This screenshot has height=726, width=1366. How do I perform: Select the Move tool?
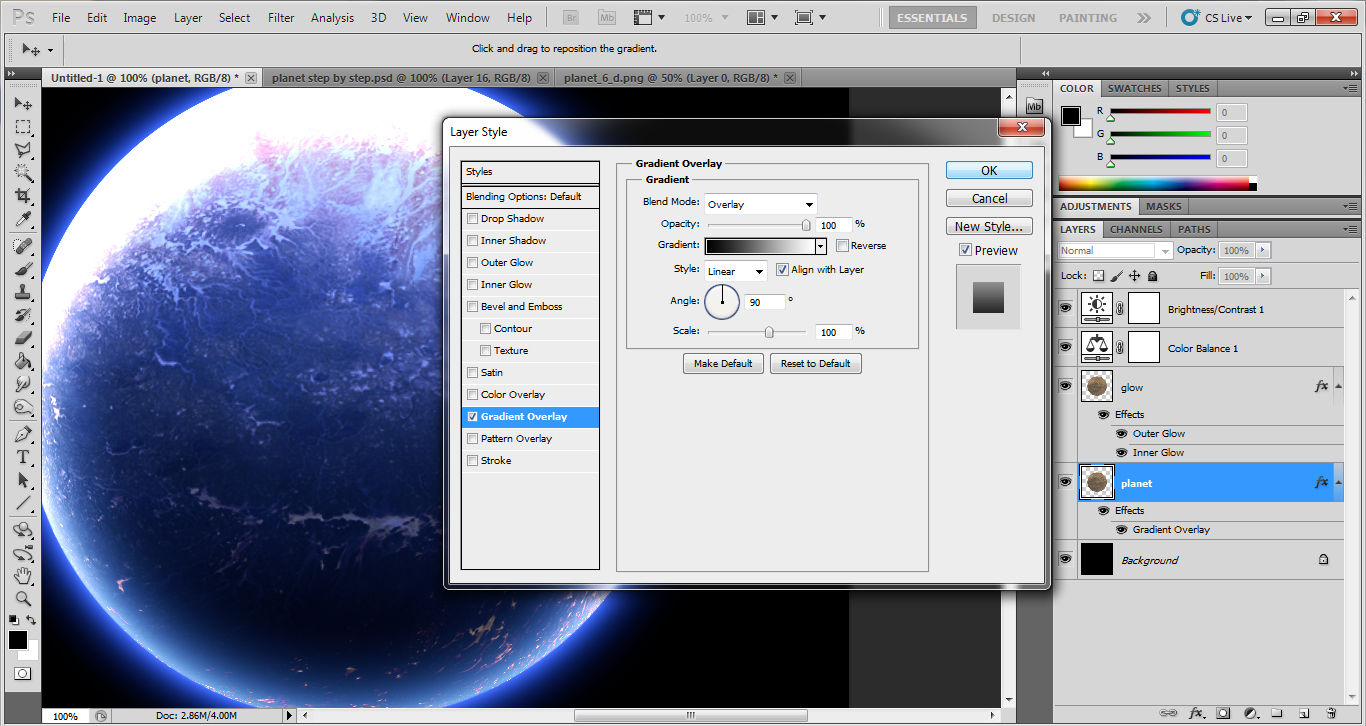(x=23, y=103)
